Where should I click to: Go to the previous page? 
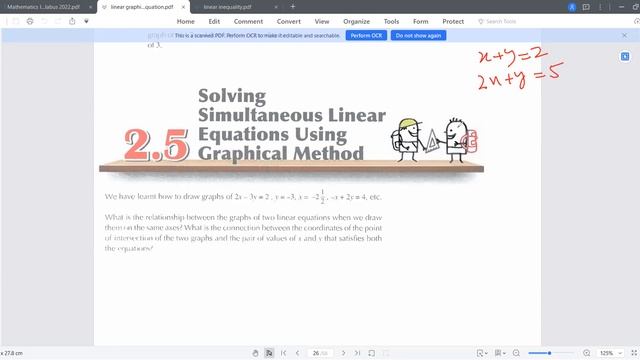click(298, 353)
